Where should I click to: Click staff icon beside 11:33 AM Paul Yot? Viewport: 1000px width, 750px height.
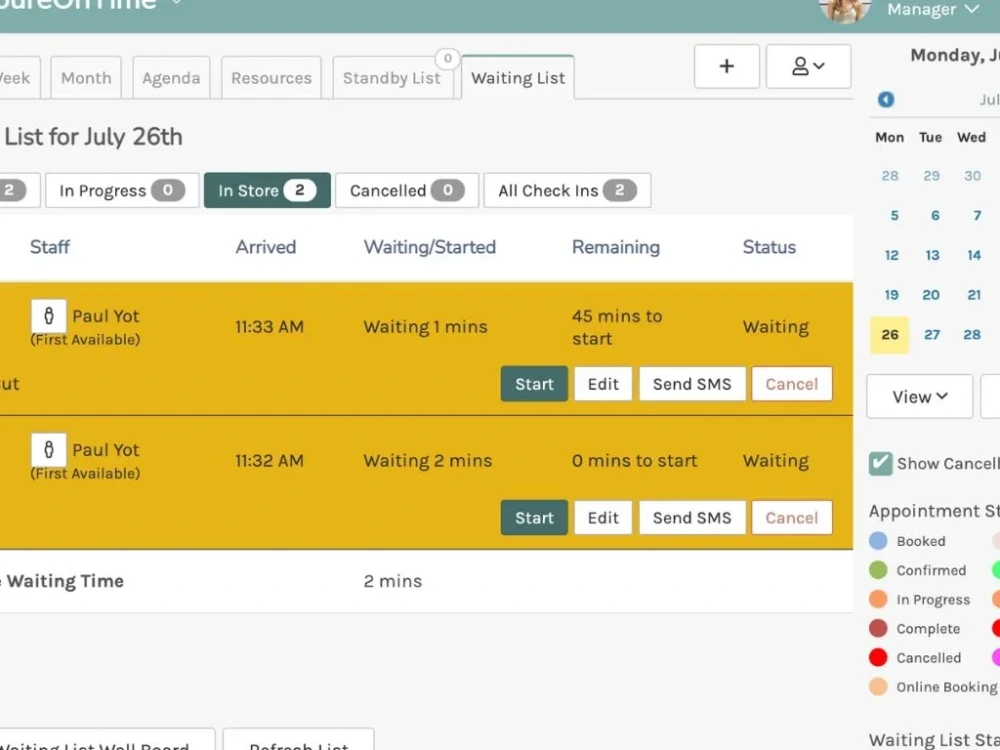tap(48, 316)
